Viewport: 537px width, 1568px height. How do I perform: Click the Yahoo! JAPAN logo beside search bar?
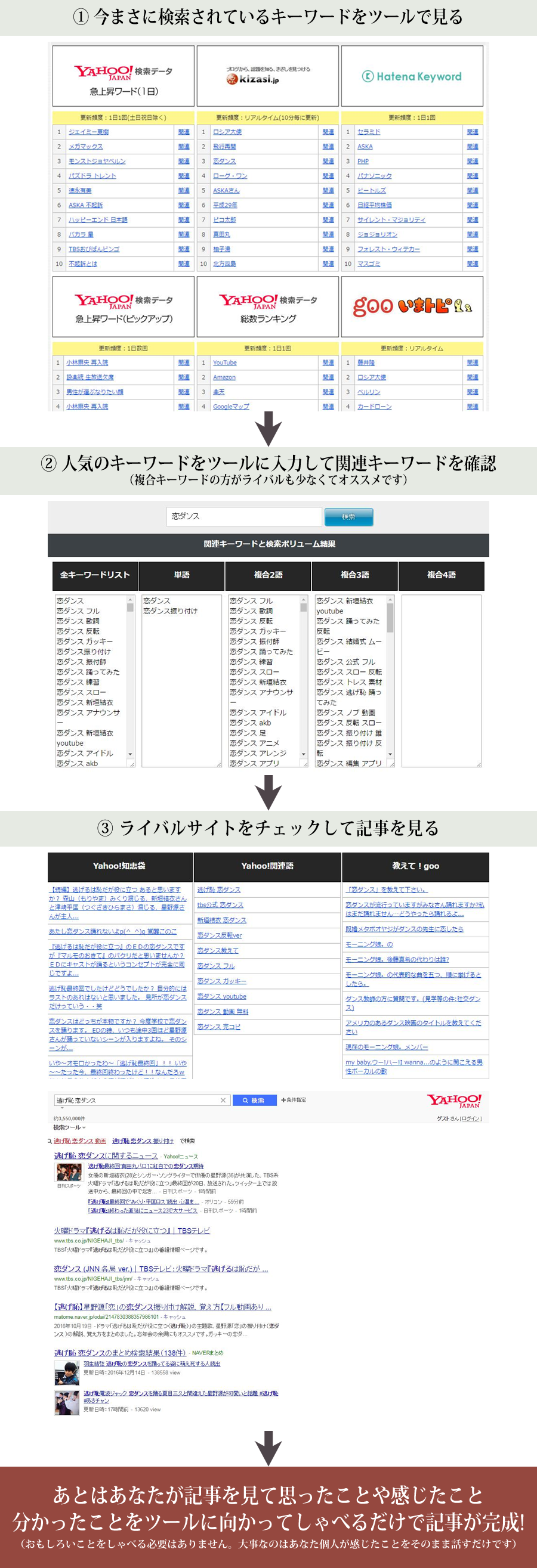pos(453,1101)
